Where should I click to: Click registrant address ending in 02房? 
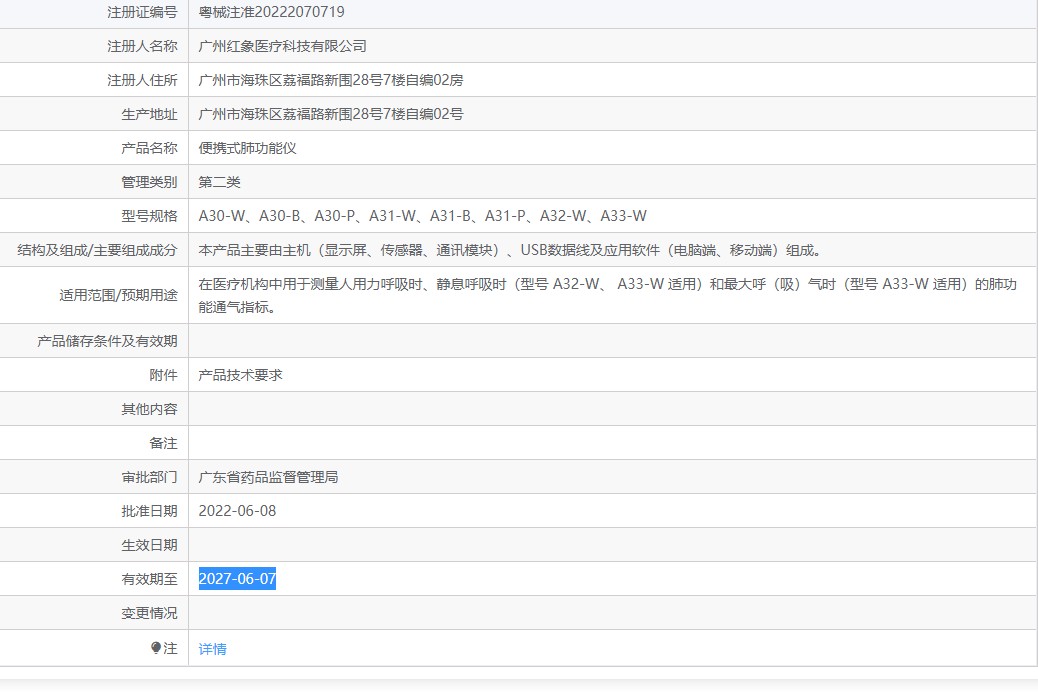331,80
